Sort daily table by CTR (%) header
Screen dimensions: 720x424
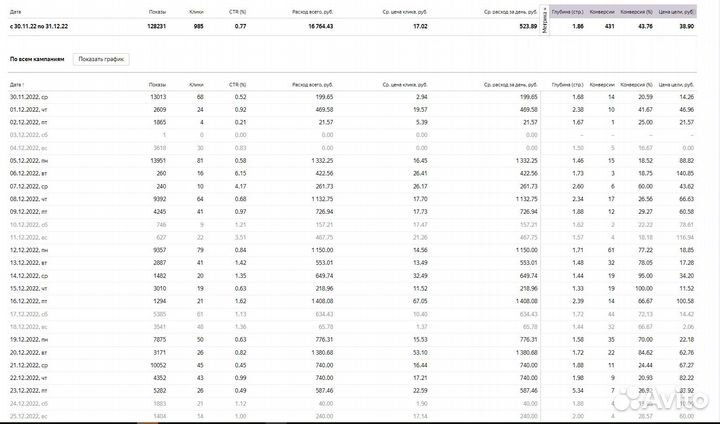pyautogui.click(x=237, y=86)
